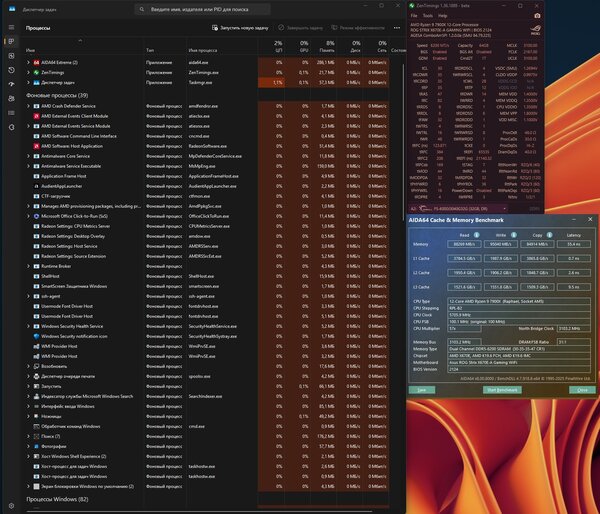Click the Microsoft Office Click-to-Run process icon
The height and width of the screenshot is (514, 600).
tap(36, 216)
